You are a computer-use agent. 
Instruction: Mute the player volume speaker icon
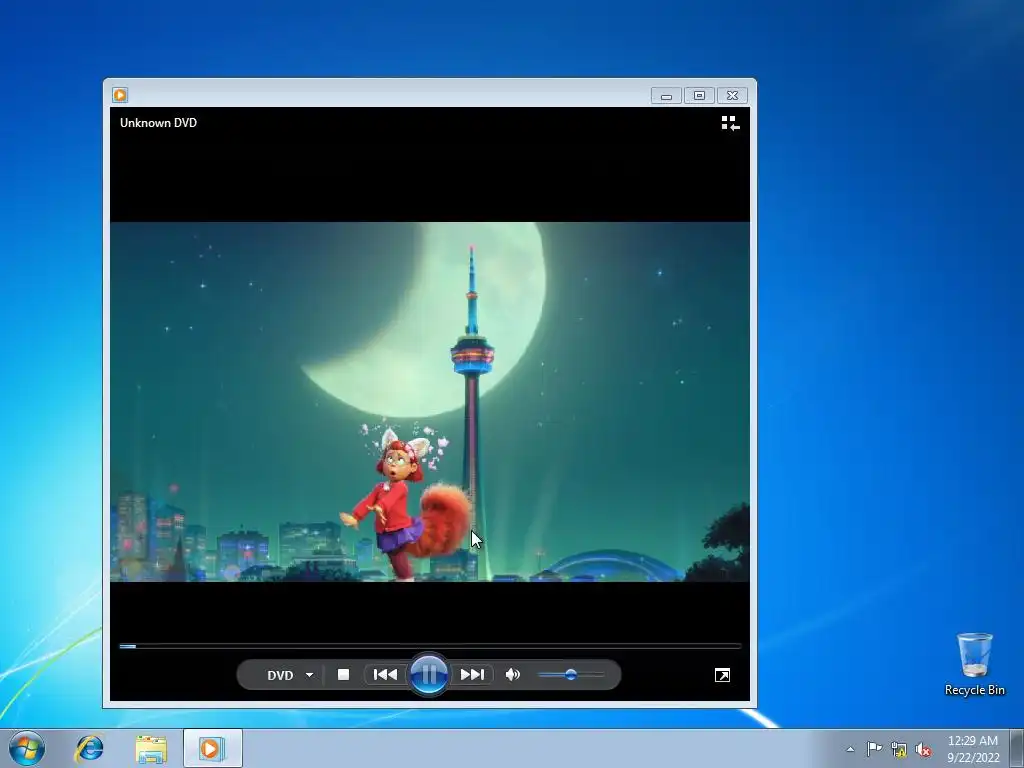click(x=513, y=675)
